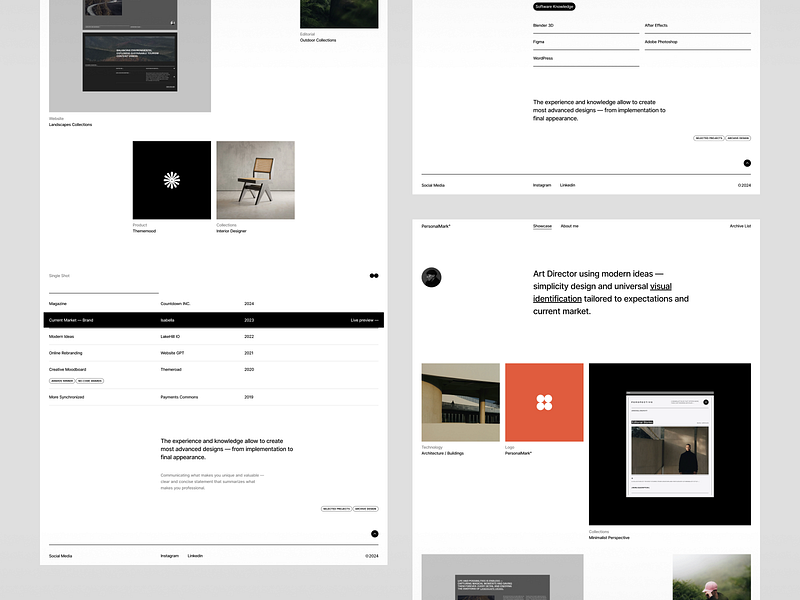Open the Minimalist Perspective black mockup thumbnail

[669, 444]
